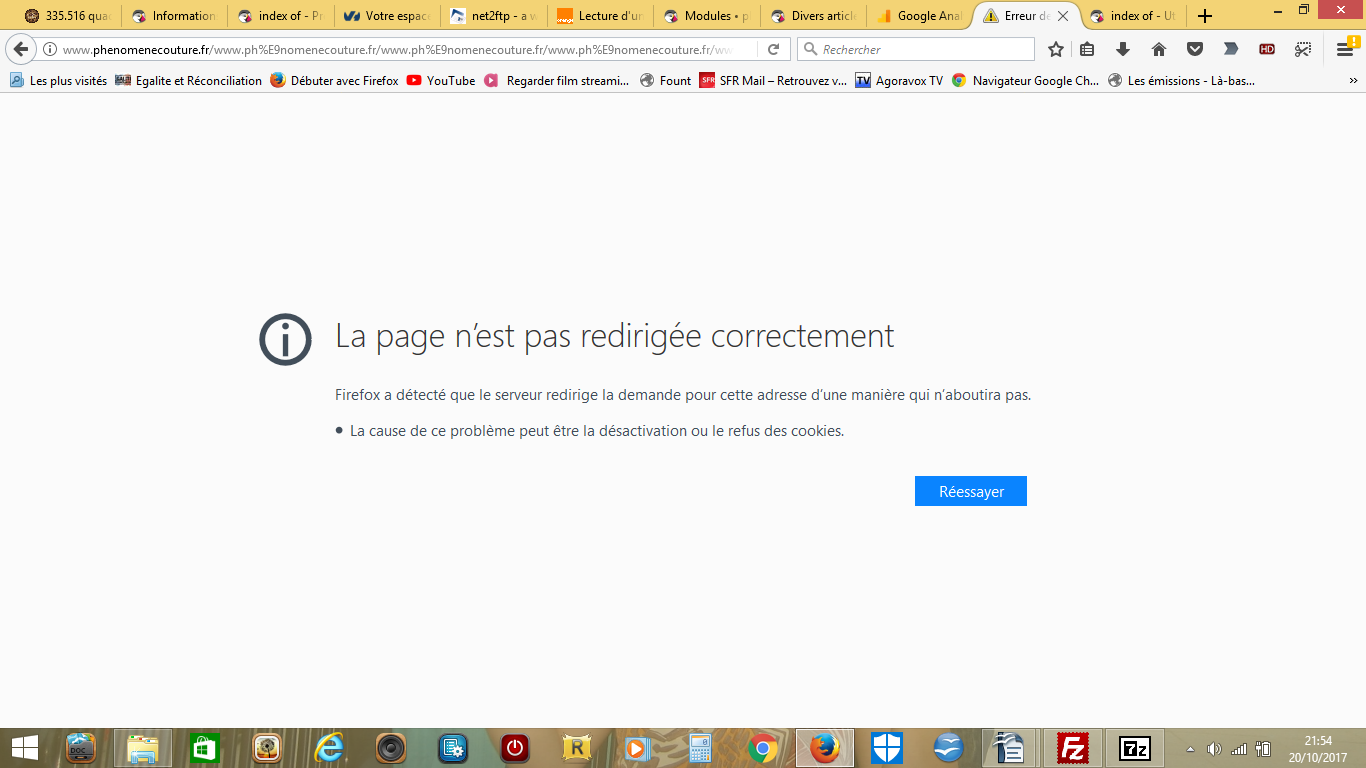The image size is (1366, 768).
Task: Open Egalite et Réconciliation bookmark
Action: pos(188,81)
